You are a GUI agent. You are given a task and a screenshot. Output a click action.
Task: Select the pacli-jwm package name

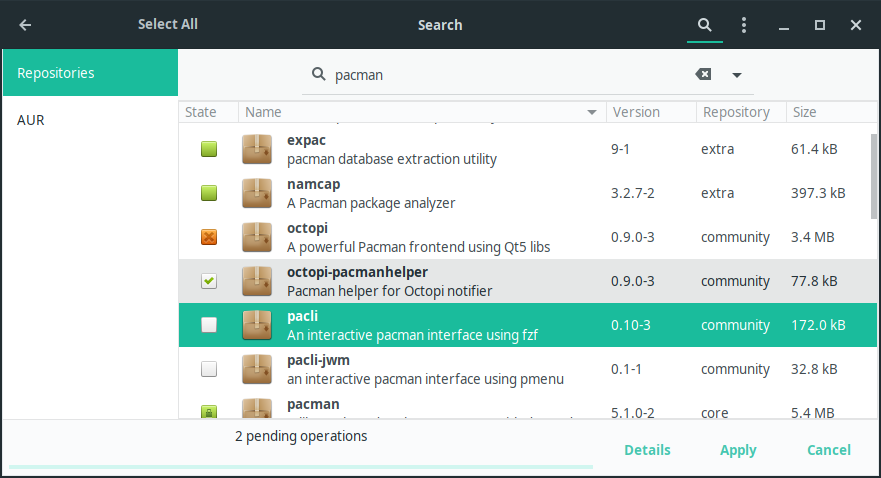(318, 360)
